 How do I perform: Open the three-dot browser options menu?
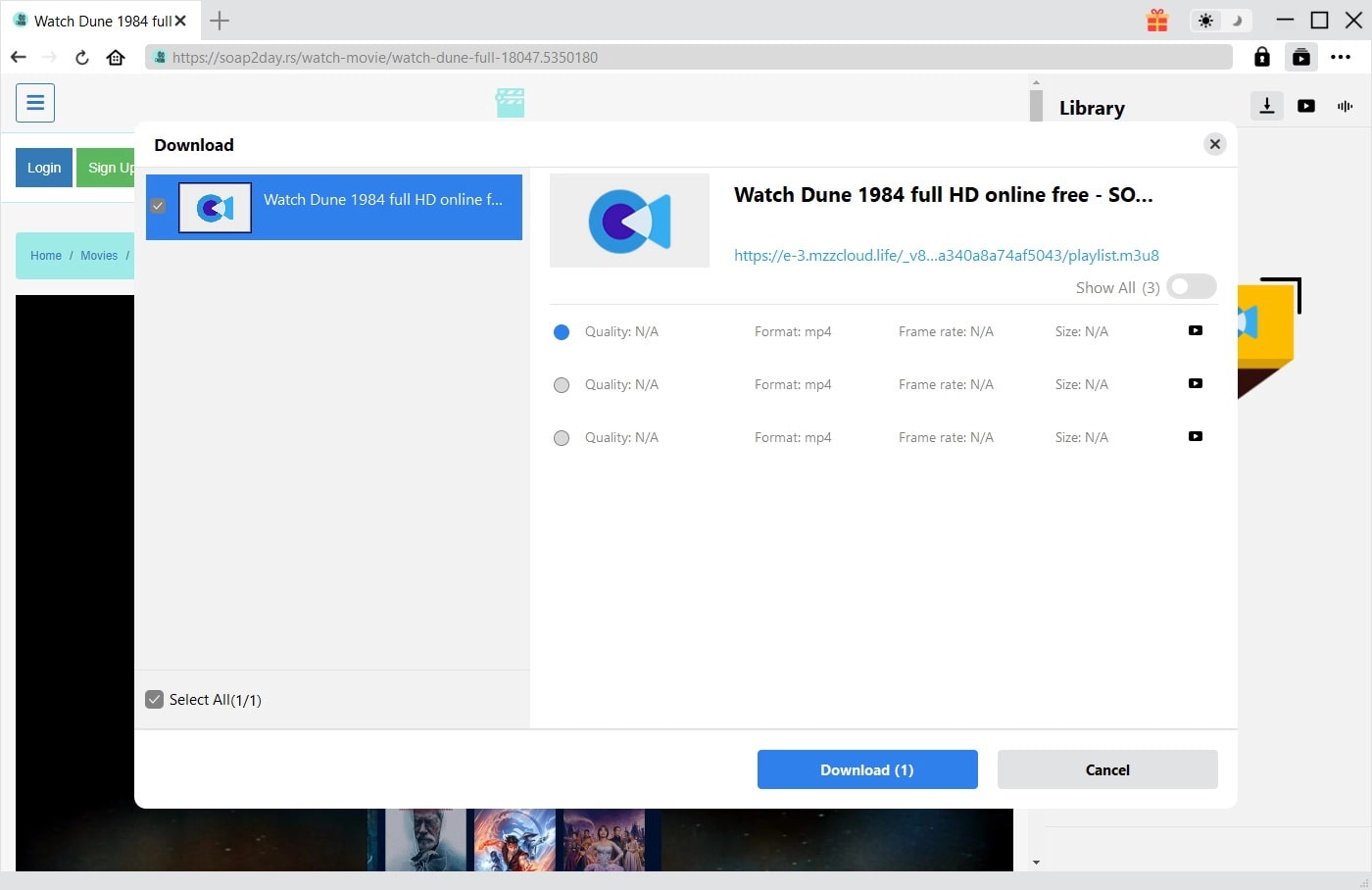[1343, 57]
